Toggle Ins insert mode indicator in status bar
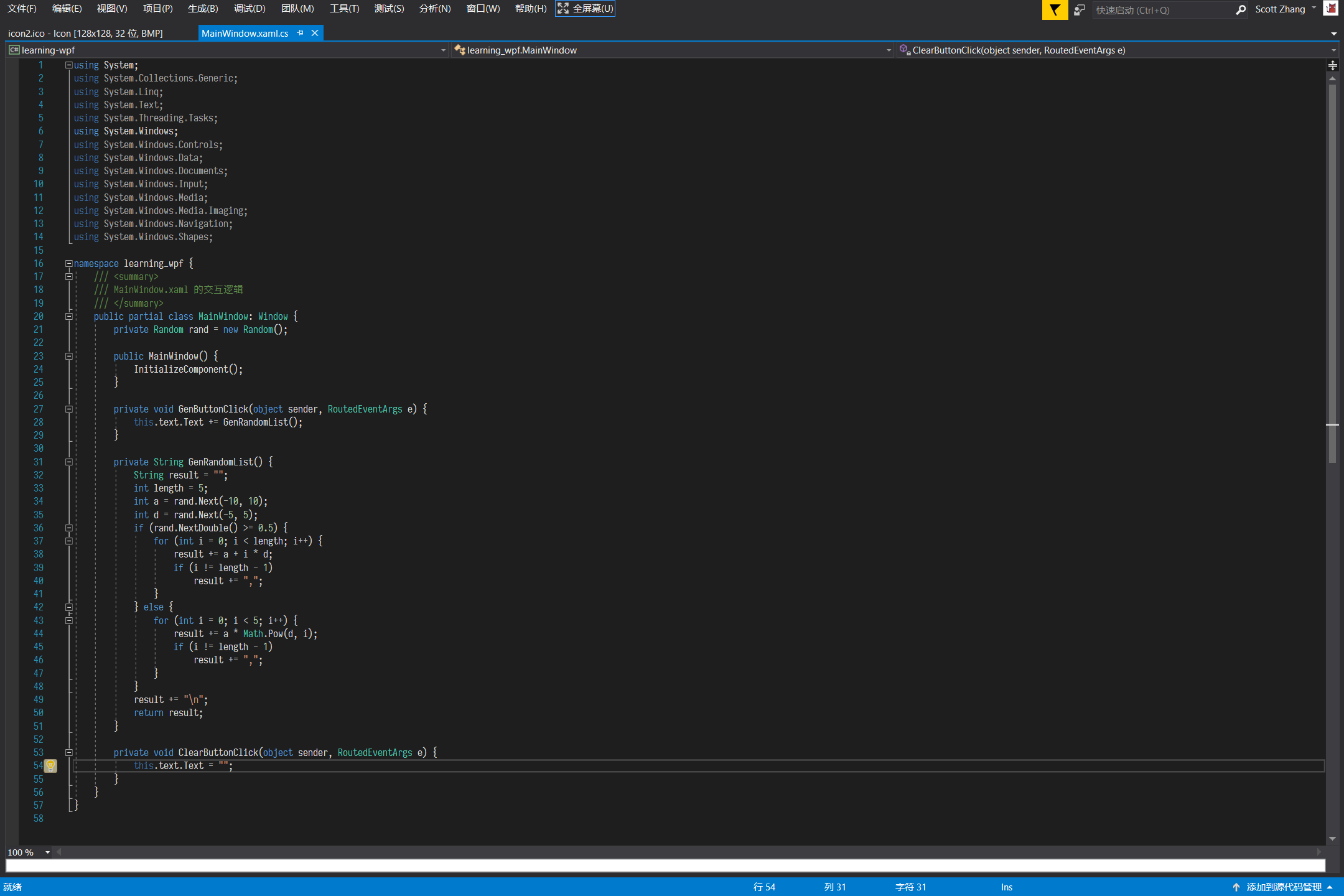Screen dimensions: 1344x896 [x=1006, y=887]
